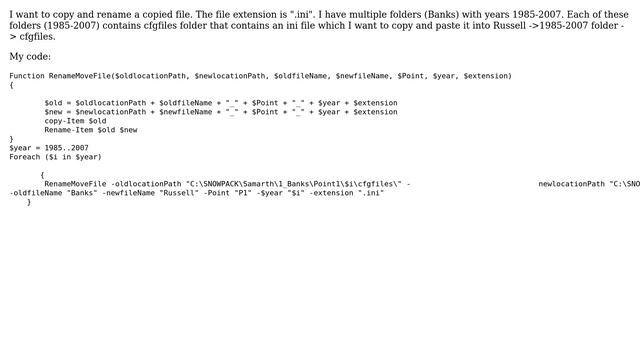
Task: Click the $year = 1985..2007 line
Action: pos(49,148)
